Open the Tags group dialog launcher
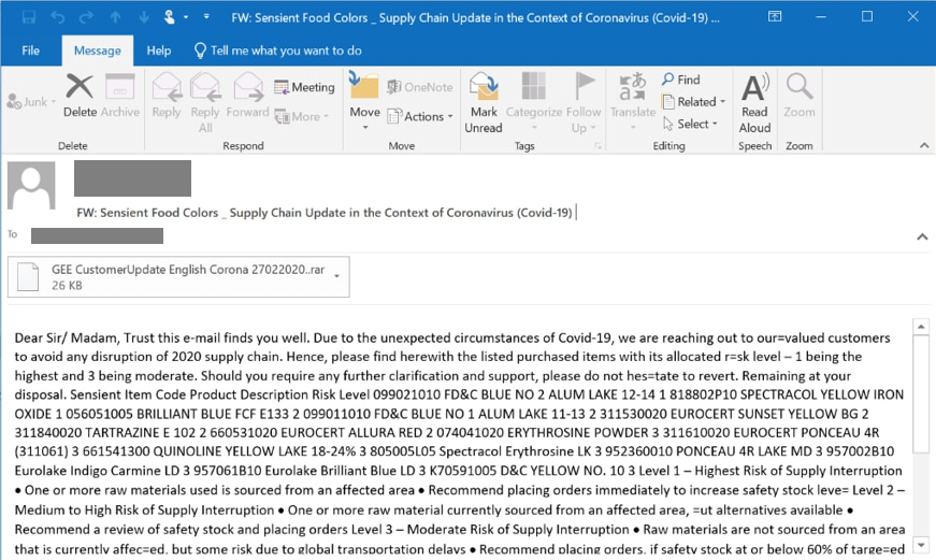 tap(598, 146)
